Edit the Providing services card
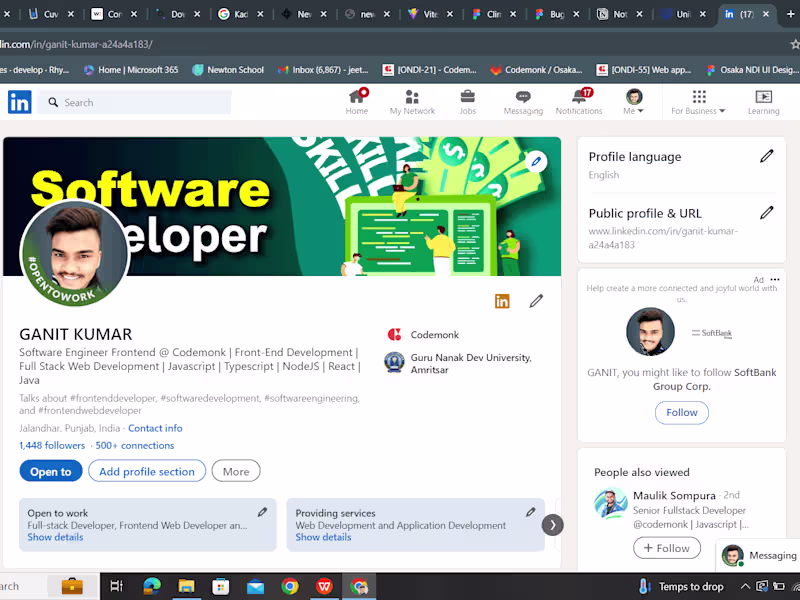Screen dimensions: 800x600 531,512
